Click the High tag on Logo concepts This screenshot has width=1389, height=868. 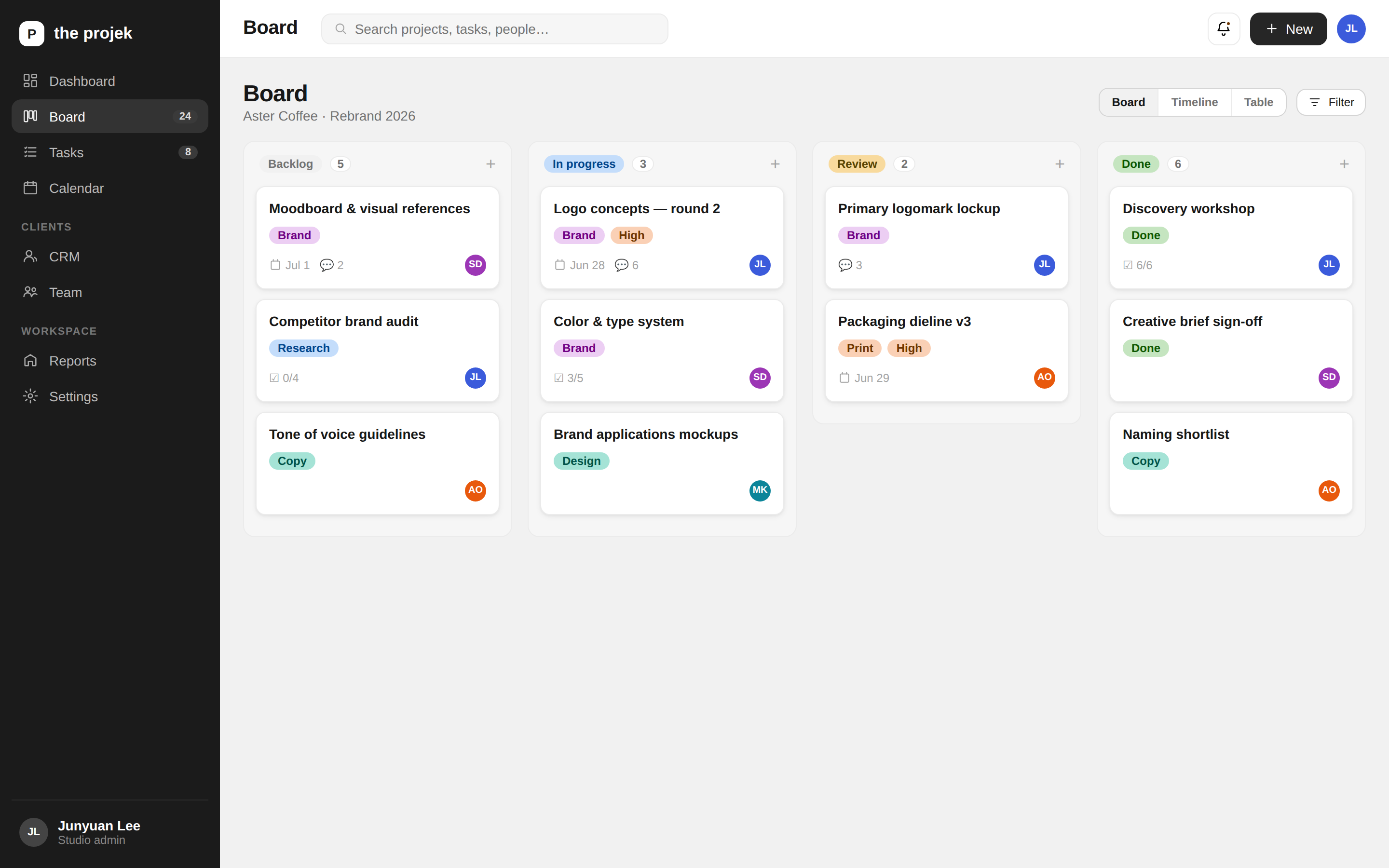tap(631, 235)
